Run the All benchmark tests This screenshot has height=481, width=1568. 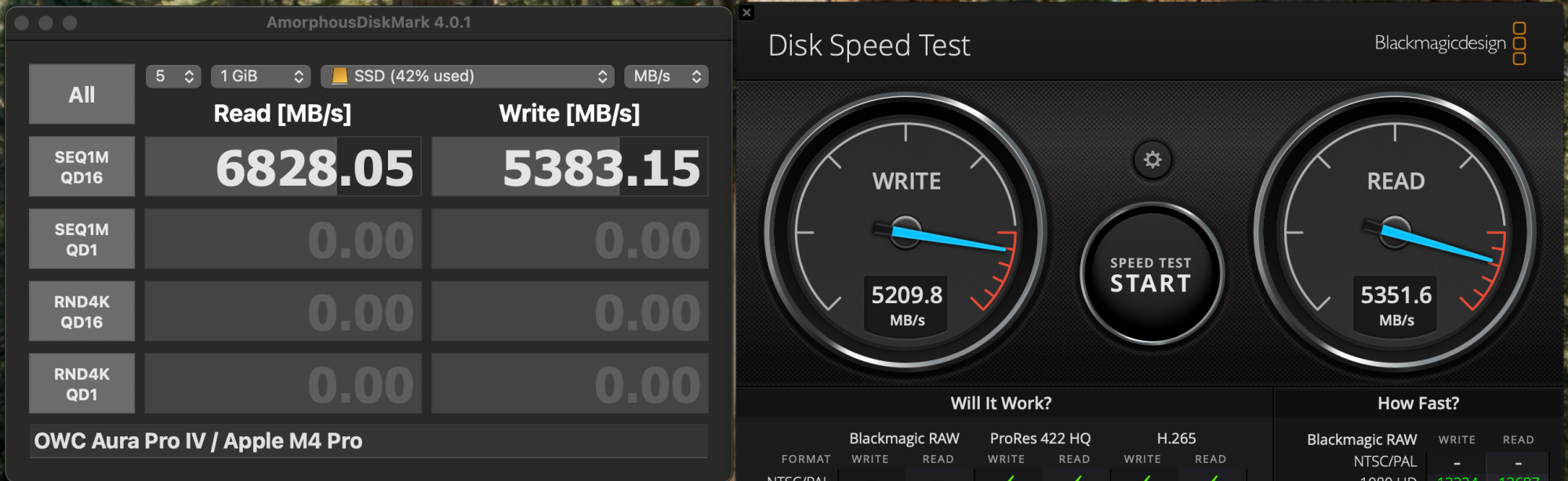82,94
